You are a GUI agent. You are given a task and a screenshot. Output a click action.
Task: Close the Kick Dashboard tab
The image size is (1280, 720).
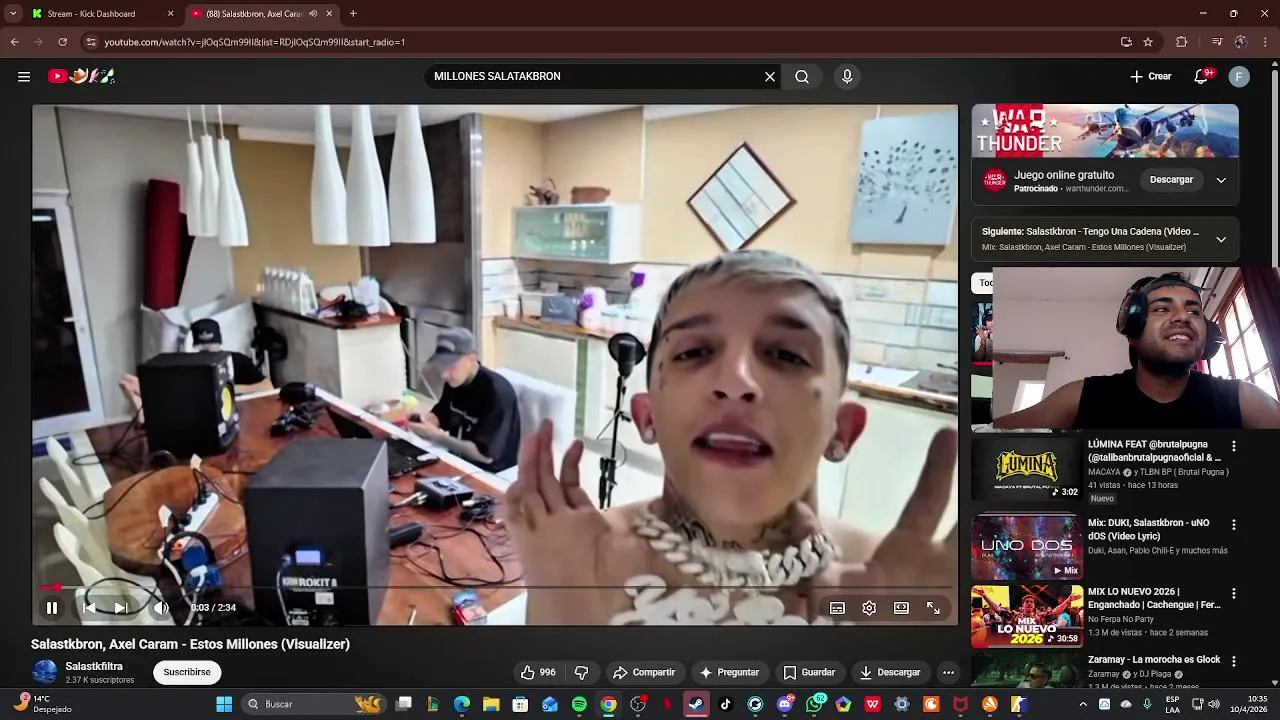coord(170,14)
